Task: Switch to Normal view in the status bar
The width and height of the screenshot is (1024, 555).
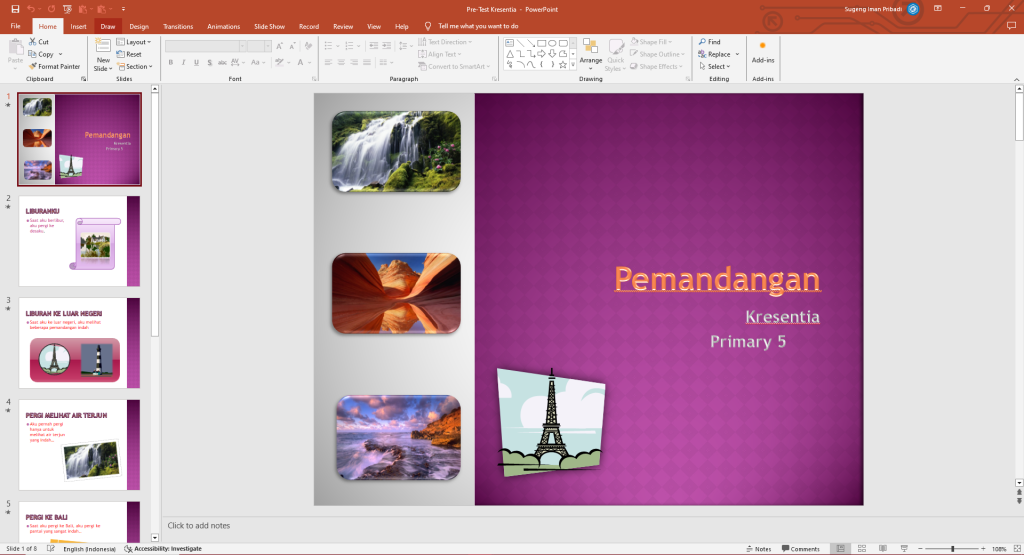Action: [840, 549]
